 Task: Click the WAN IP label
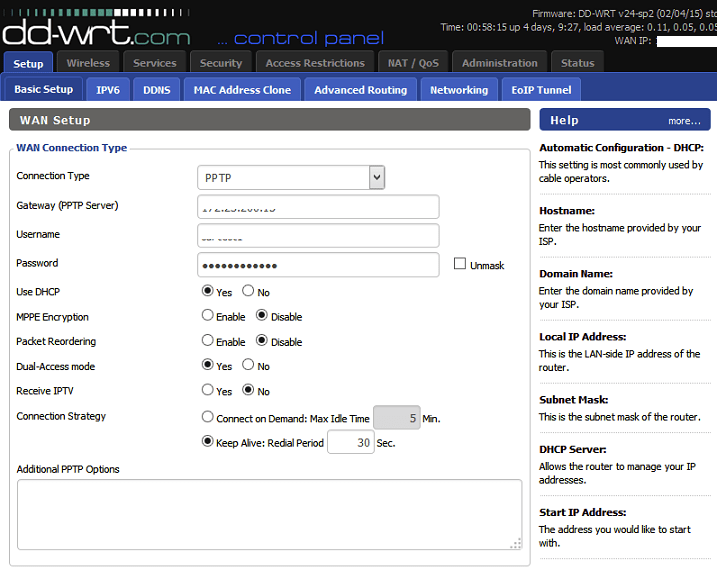tap(632, 41)
